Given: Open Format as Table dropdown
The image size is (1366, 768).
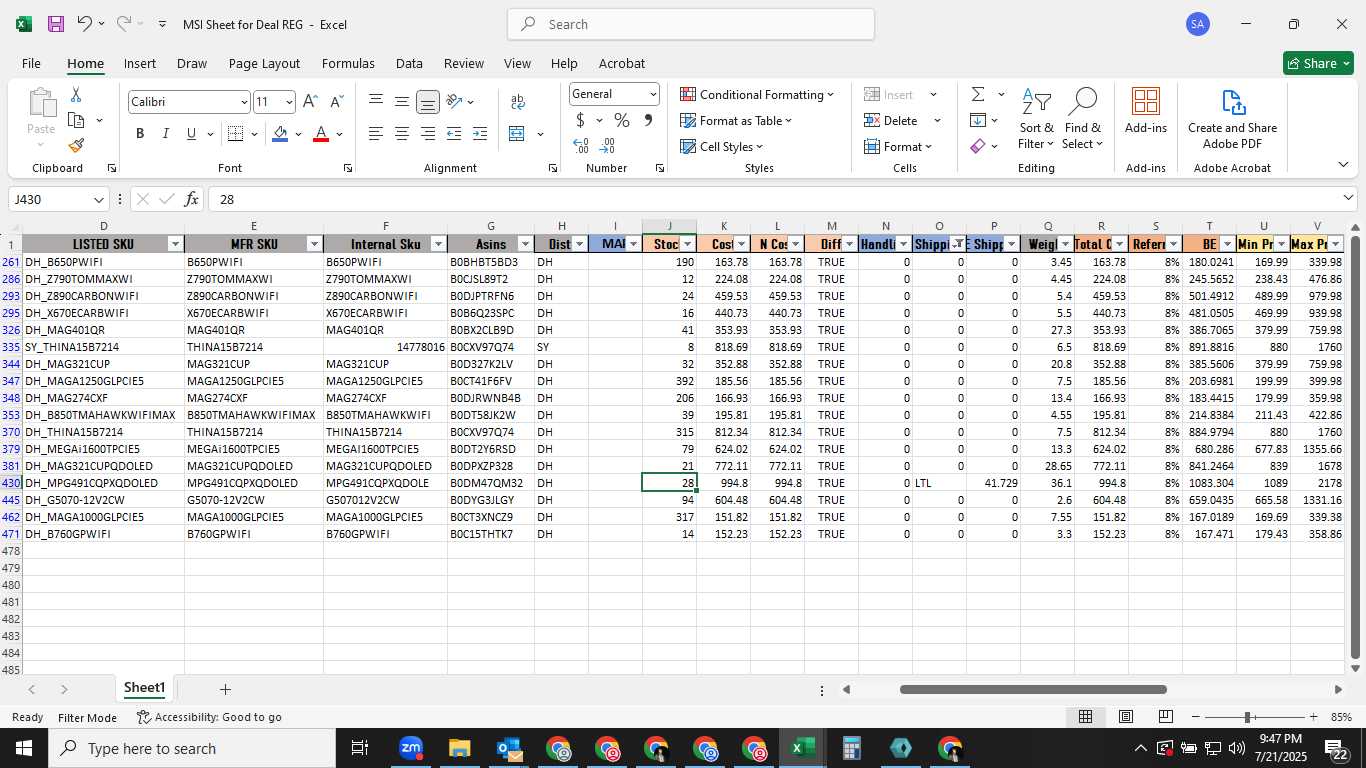Looking at the screenshot, I should pos(736,120).
